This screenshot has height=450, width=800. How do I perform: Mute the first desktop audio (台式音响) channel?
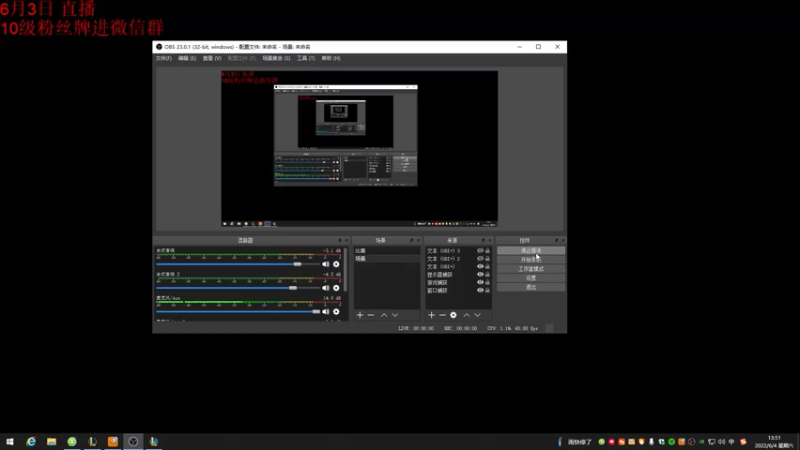[x=326, y=264]
